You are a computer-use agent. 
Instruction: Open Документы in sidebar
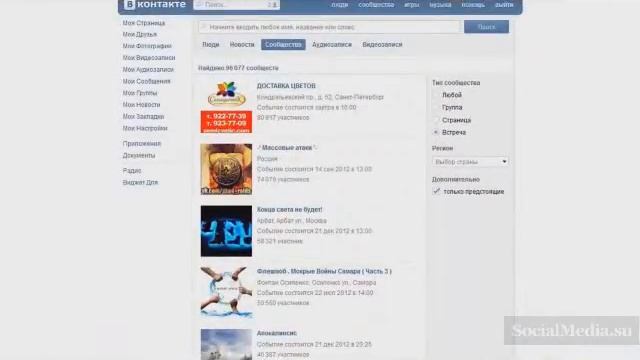139,156
